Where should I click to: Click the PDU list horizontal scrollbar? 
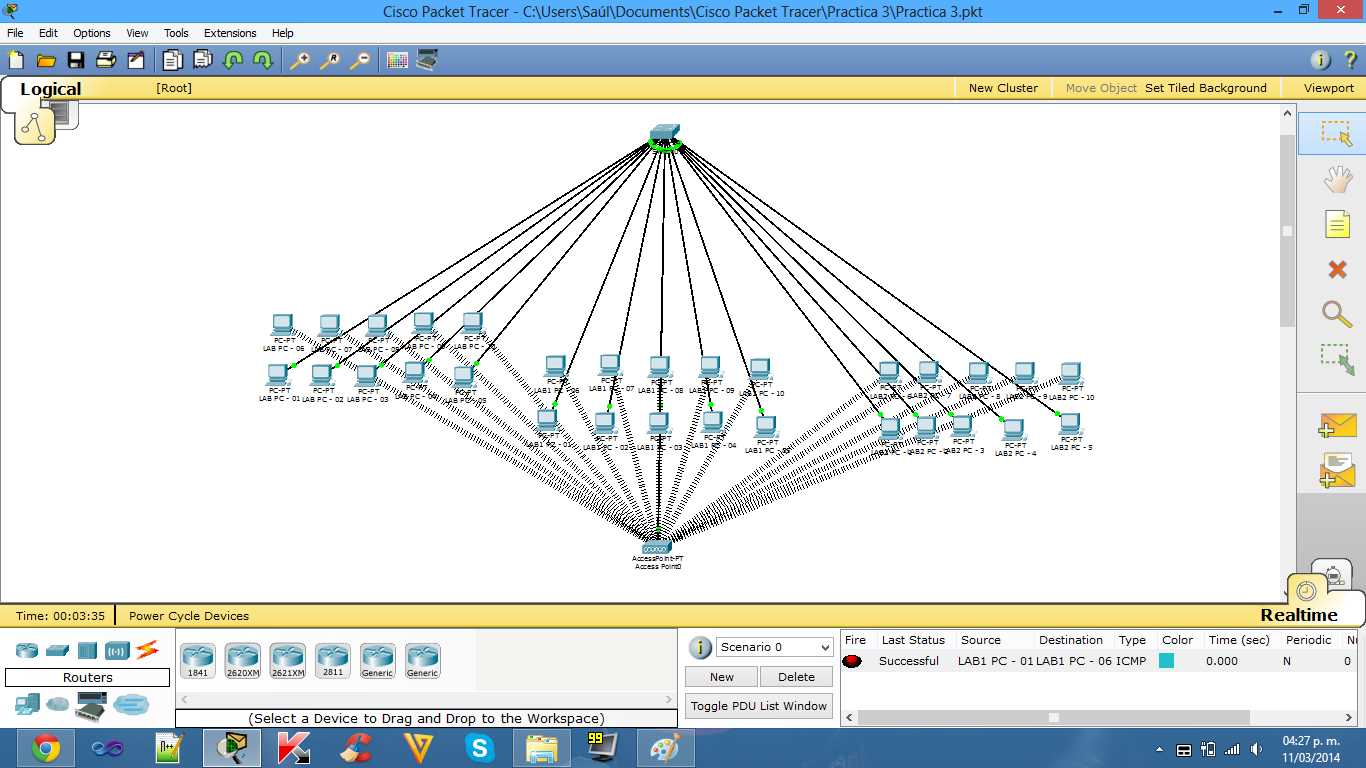coord(1054,717)
